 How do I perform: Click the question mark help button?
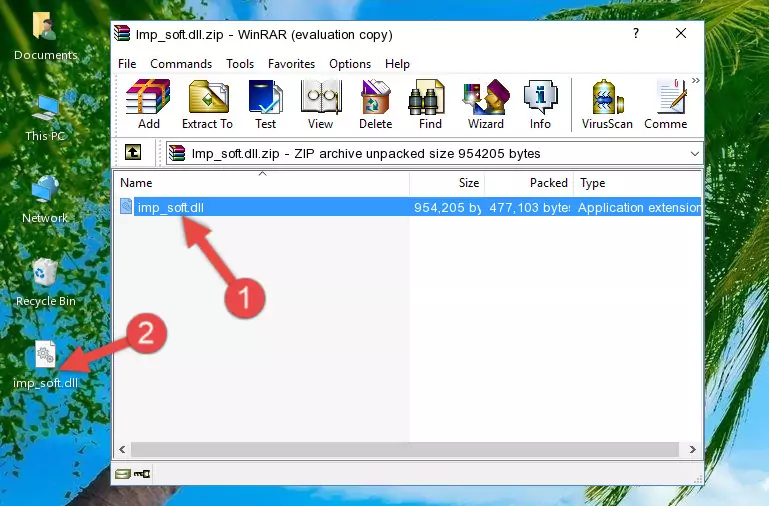pos(636,33)
